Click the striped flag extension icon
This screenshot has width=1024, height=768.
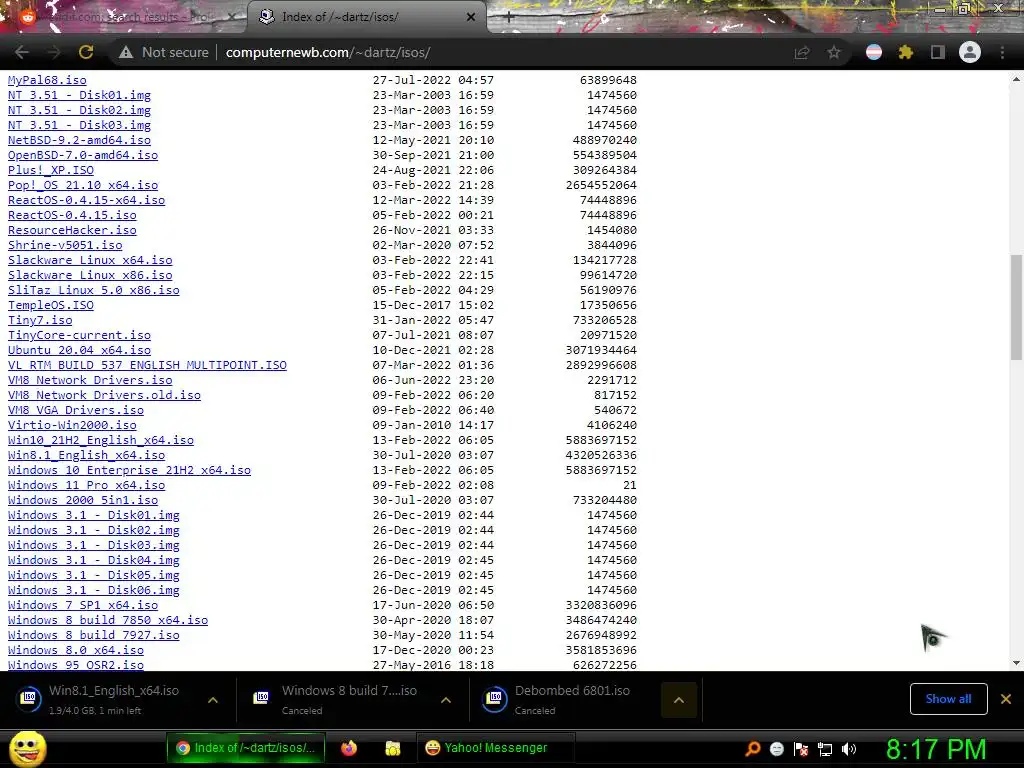point(874,52)
